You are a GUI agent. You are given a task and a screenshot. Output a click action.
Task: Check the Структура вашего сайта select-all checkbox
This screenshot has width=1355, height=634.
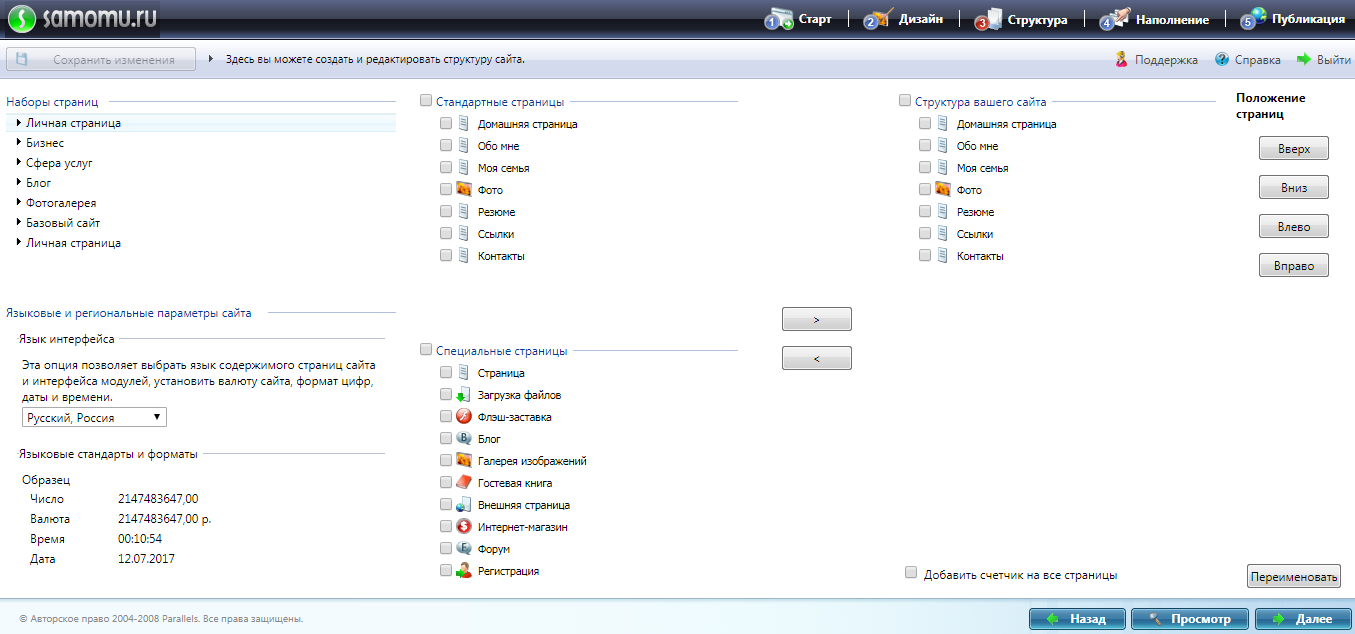[x=905, y=101]
